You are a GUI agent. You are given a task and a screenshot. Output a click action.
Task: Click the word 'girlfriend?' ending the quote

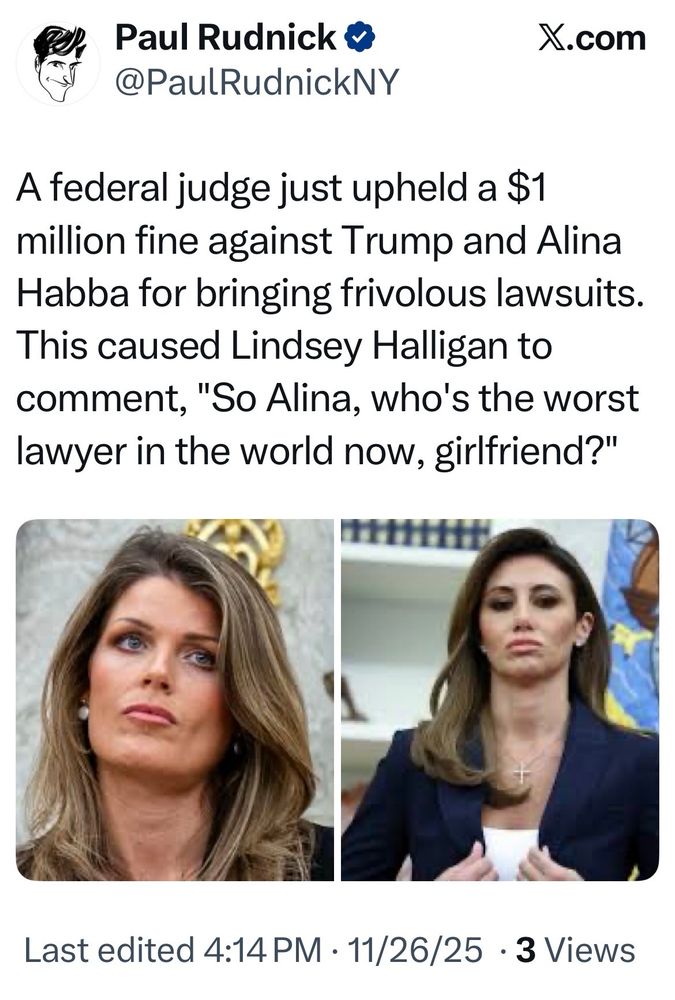tap(528, 451)
